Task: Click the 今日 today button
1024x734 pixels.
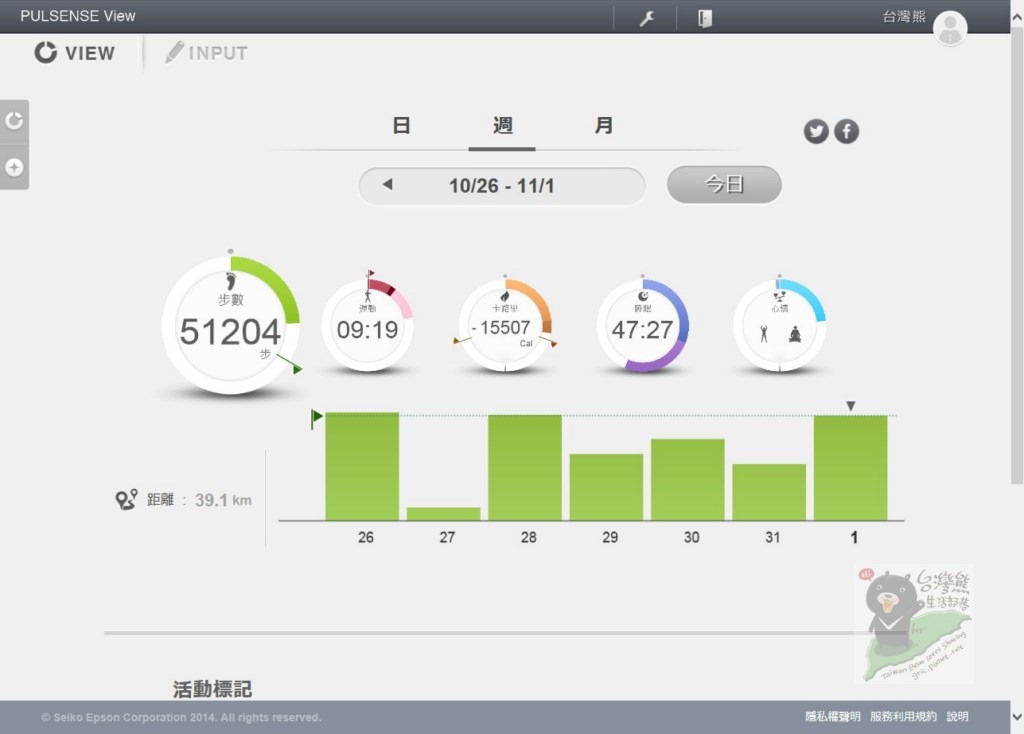Action: 724,184
